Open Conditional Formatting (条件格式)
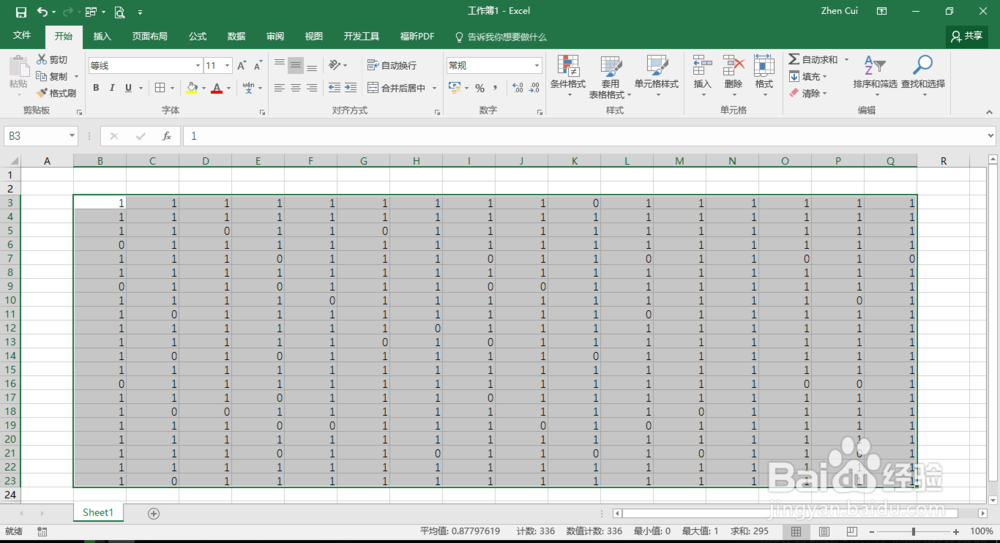Screen dimensions: 1000x543 (568, 76)
